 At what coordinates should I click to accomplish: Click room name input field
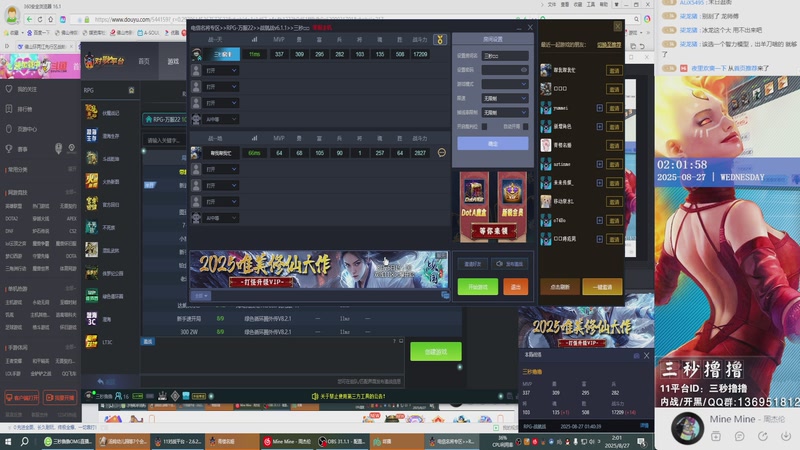[505, 56]
